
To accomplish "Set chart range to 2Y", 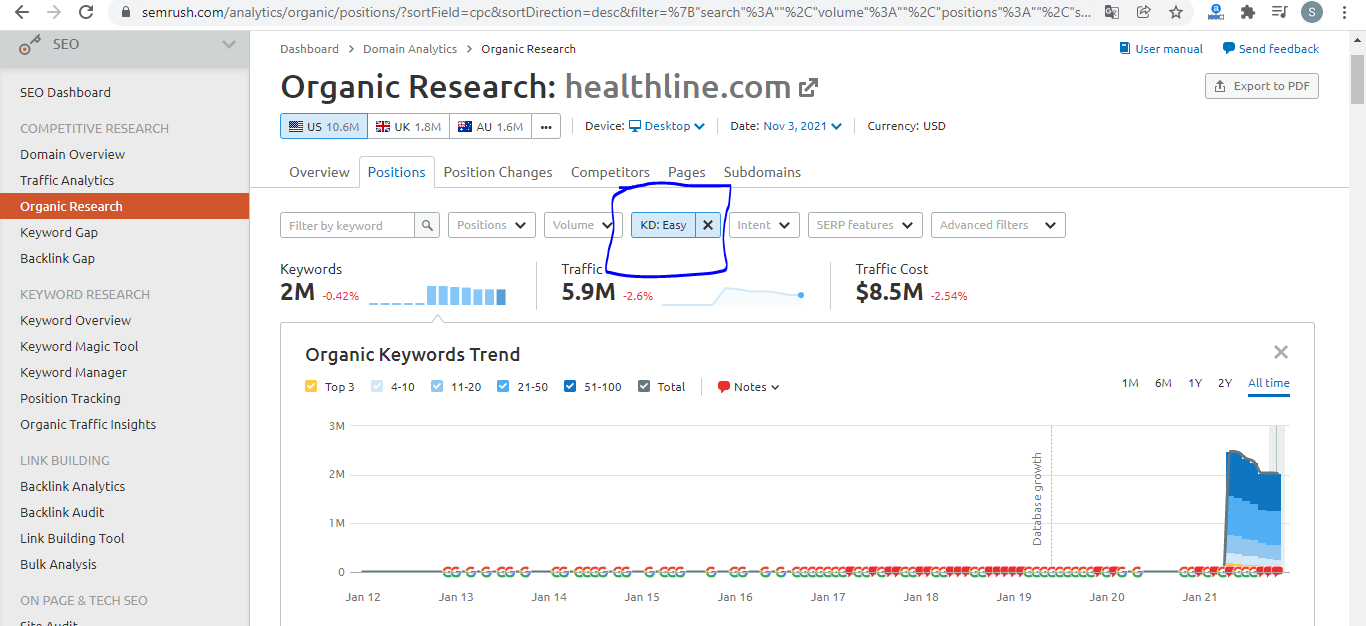I will [x=1225, y=383].
